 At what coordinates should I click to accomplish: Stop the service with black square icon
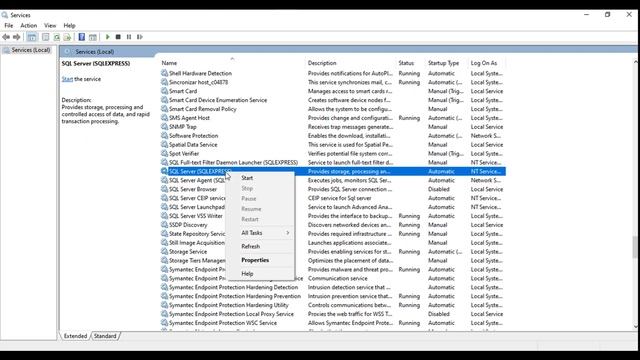[118, 37]
